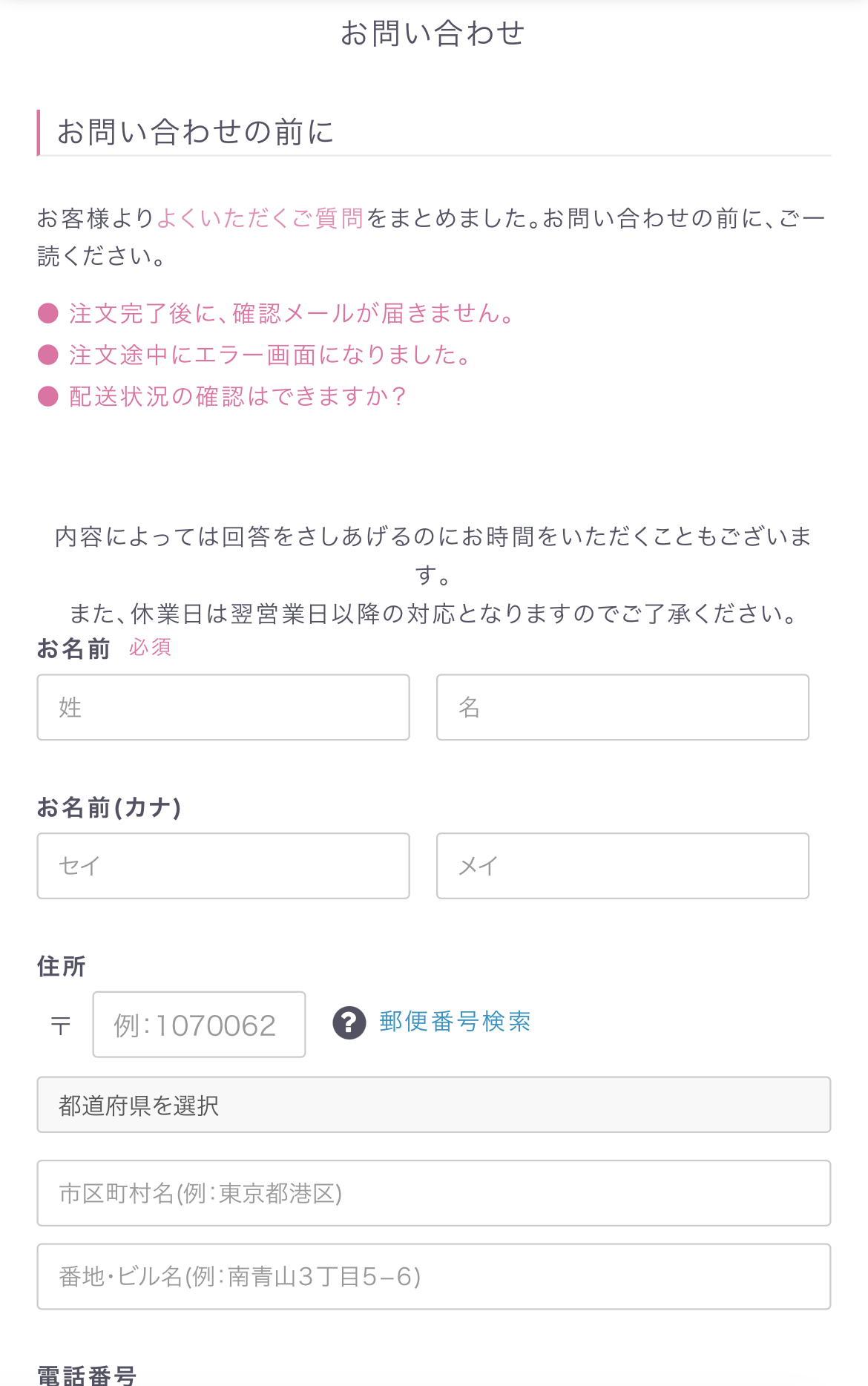Image resolution: width=868 pixels, height=1386 pixels.
Task: Focus the 名 first name field
Action: (x=622, y=707)
